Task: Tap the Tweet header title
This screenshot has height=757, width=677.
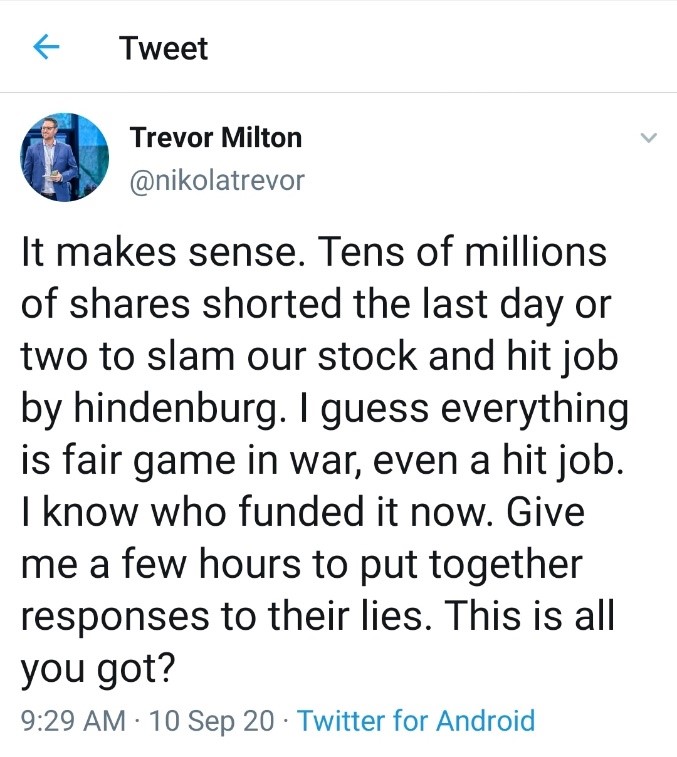Action: pos(164,48)
